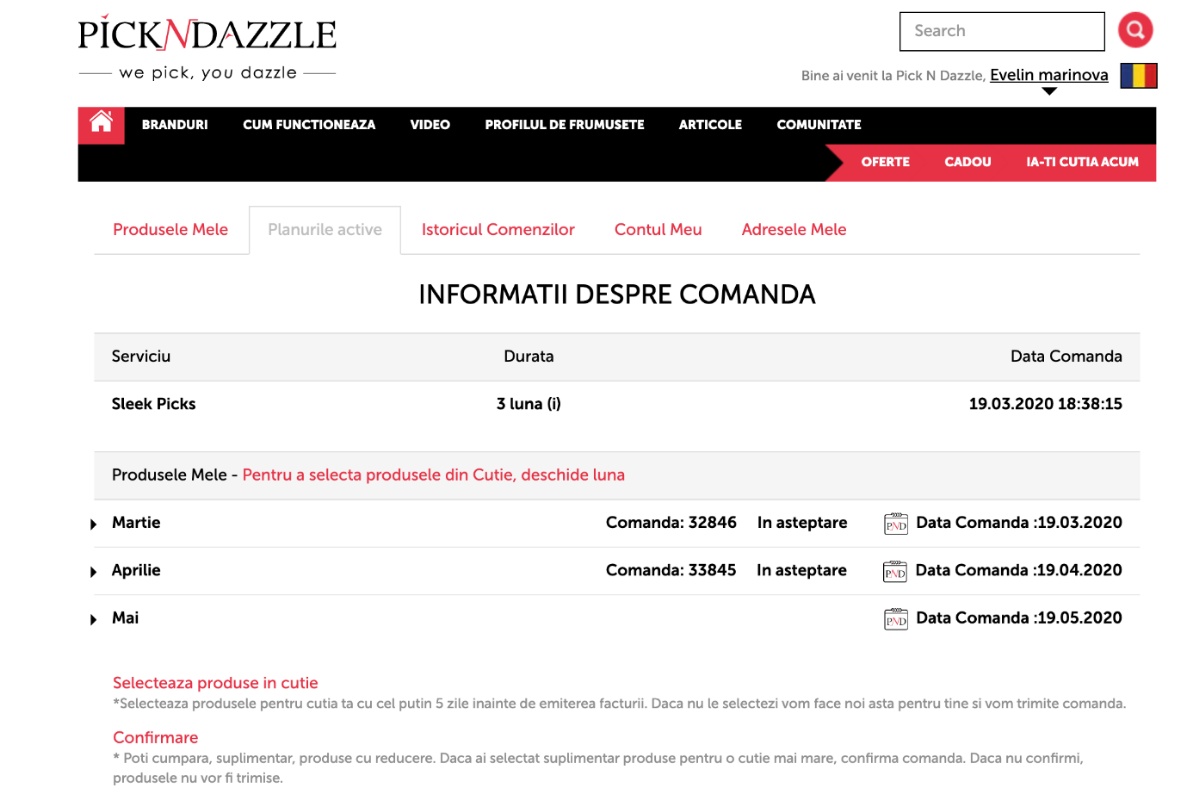
Task: Click the ARTICOLE menu item
Action: 710,125
